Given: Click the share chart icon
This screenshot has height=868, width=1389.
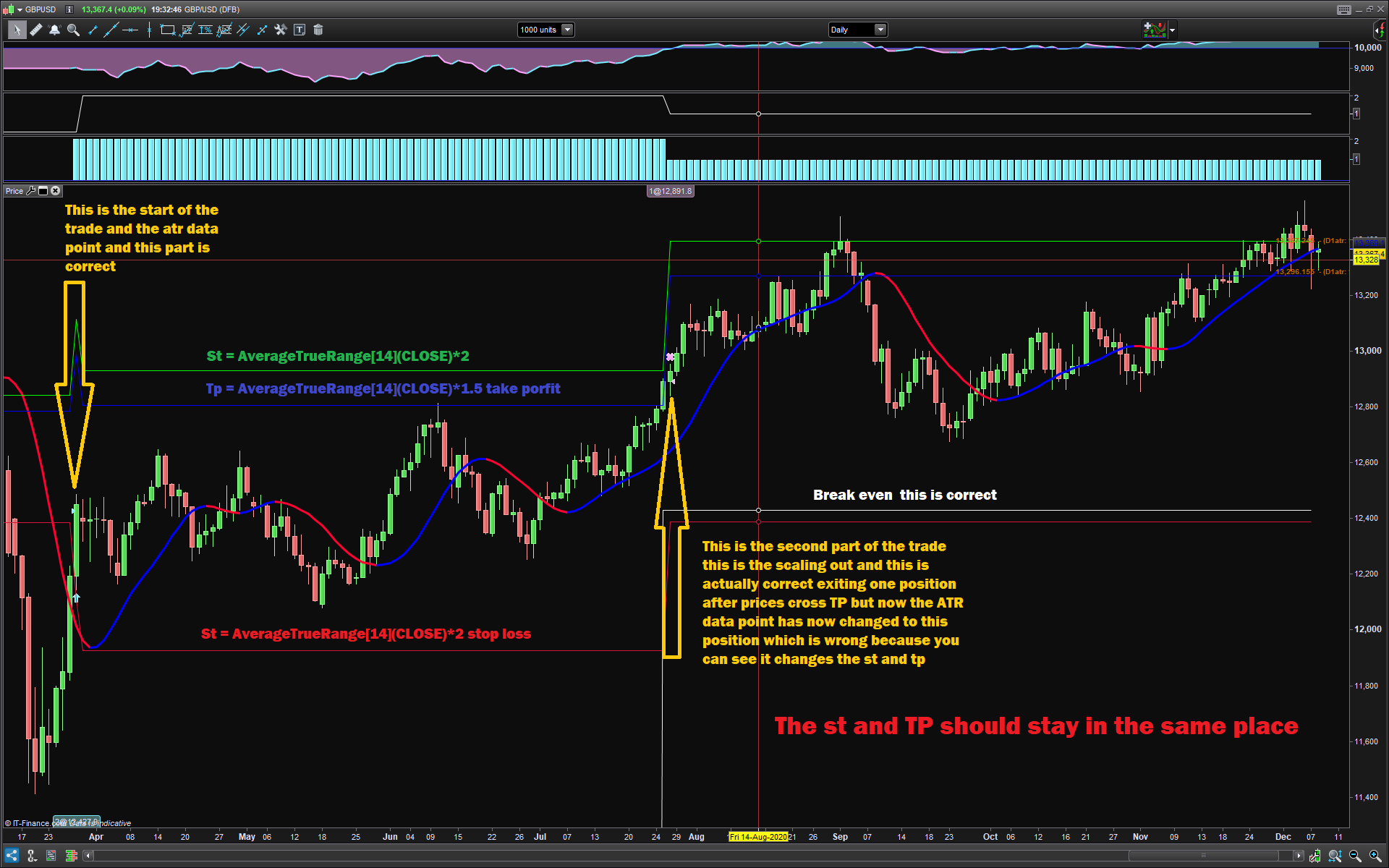Looking at the screenshot, I should 12,856.
